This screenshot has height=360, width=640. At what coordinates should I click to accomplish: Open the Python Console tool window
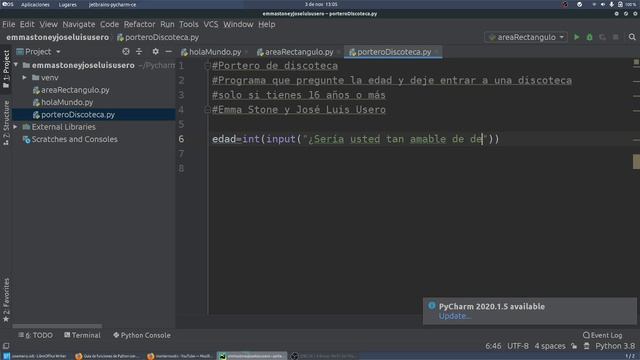point(142,335)
